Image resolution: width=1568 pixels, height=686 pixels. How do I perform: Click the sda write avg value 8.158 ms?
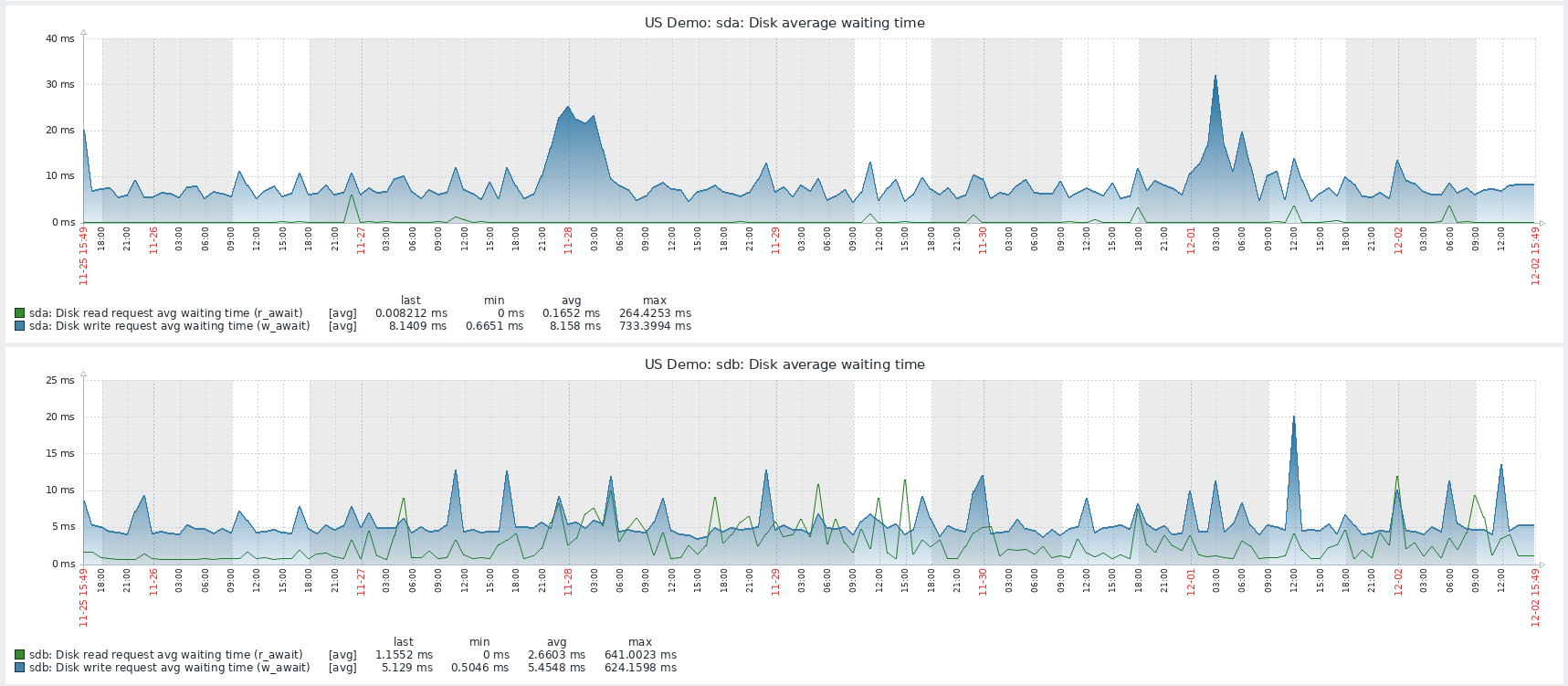[575, 326]
